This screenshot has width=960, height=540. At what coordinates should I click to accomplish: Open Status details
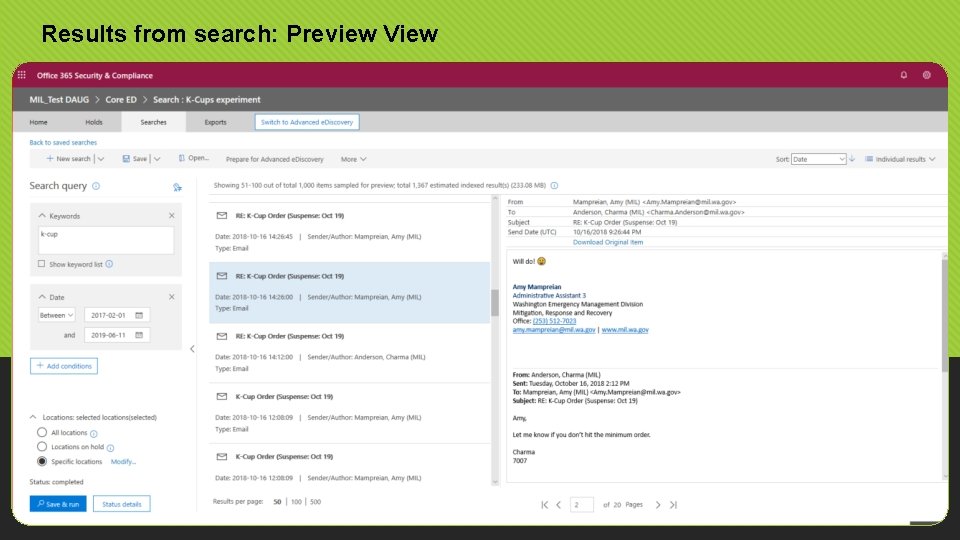(121, 504)
